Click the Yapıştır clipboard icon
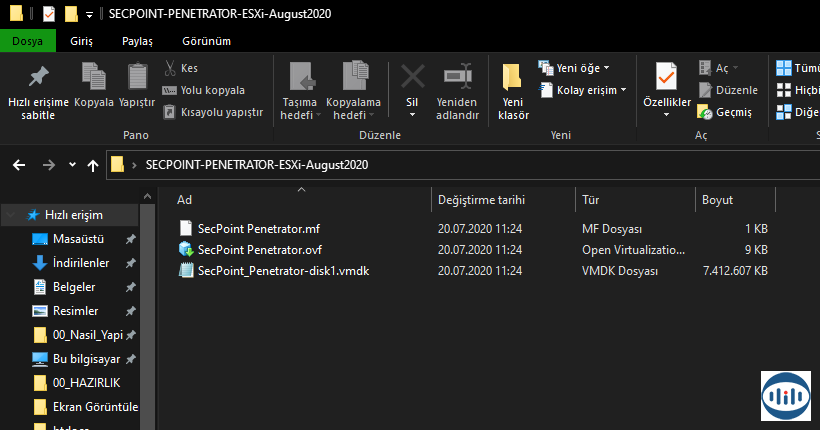Image resolution: width=820 pixels, height=430 pixels. [x=137, y=78]
